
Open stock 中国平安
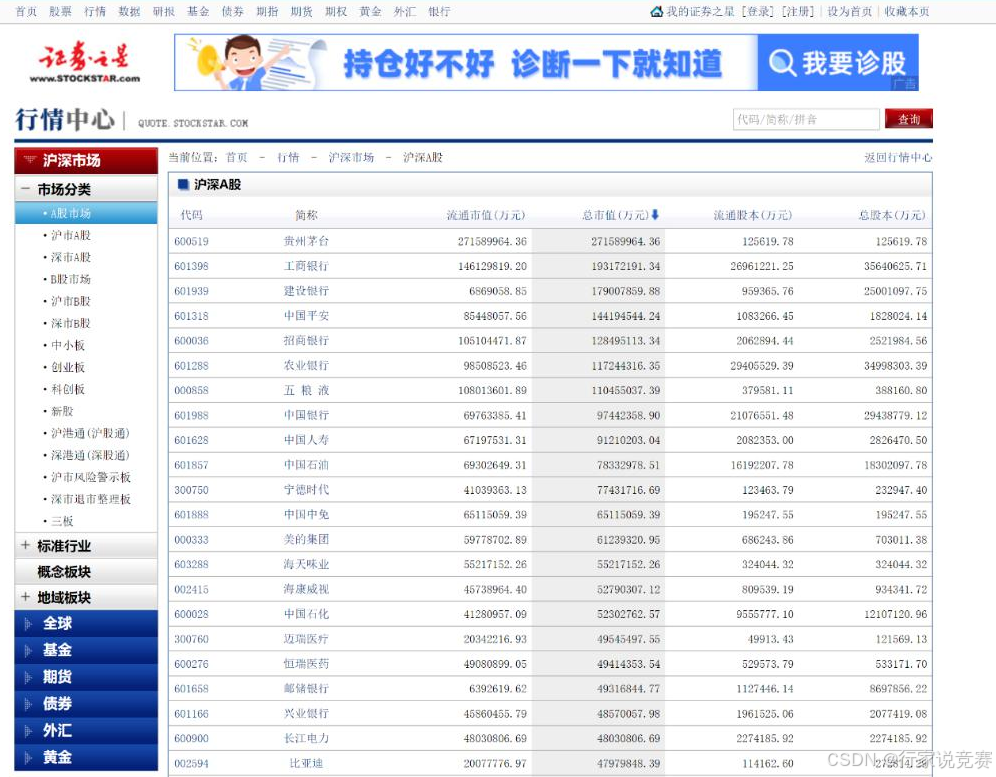[306, 316]
